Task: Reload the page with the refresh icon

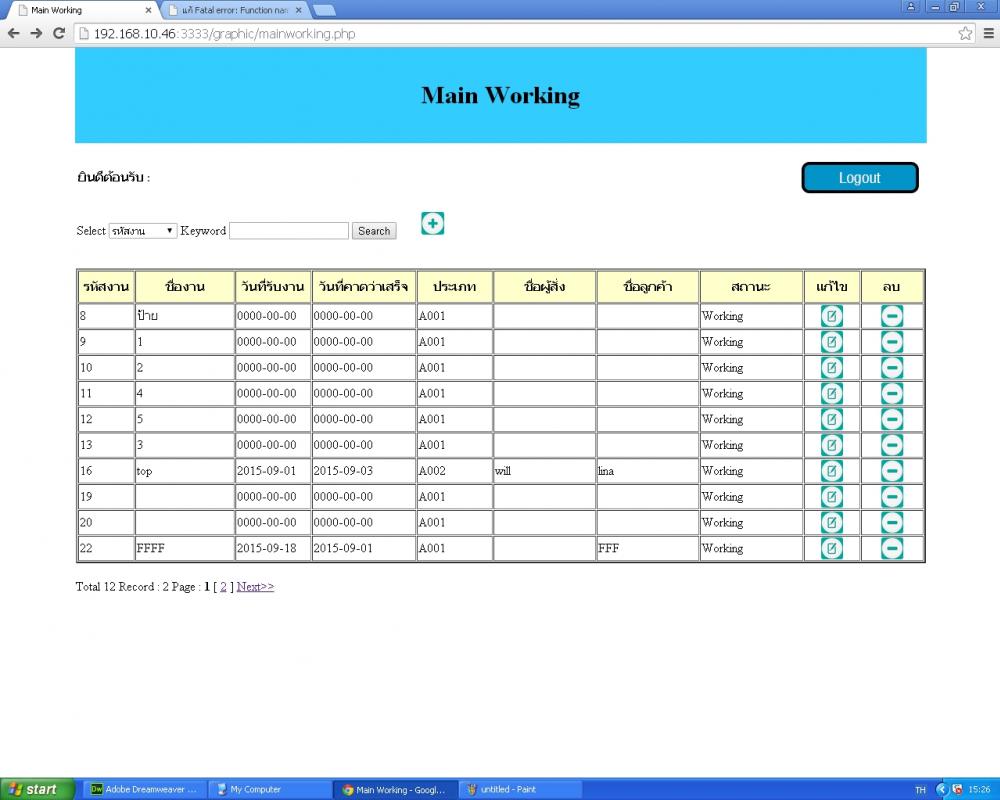Action: click(x=59, y=33)
